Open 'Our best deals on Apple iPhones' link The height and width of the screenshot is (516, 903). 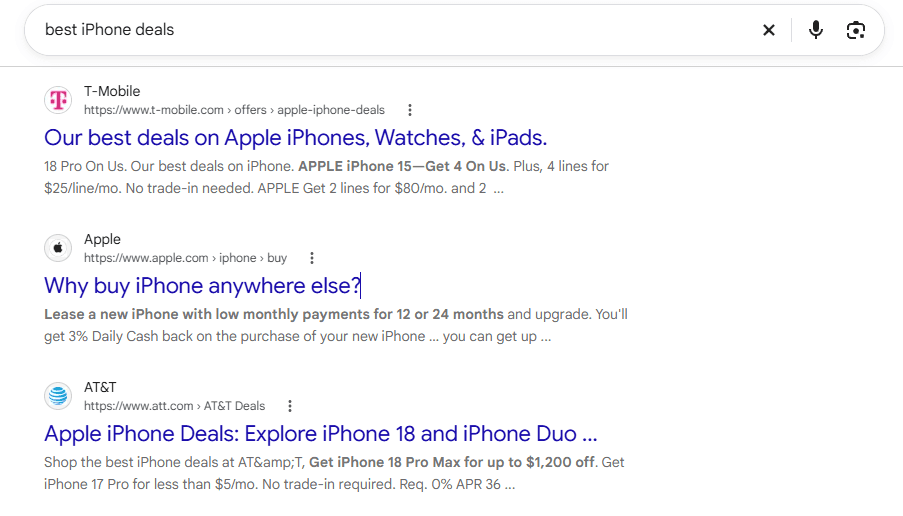pos(295,138)
